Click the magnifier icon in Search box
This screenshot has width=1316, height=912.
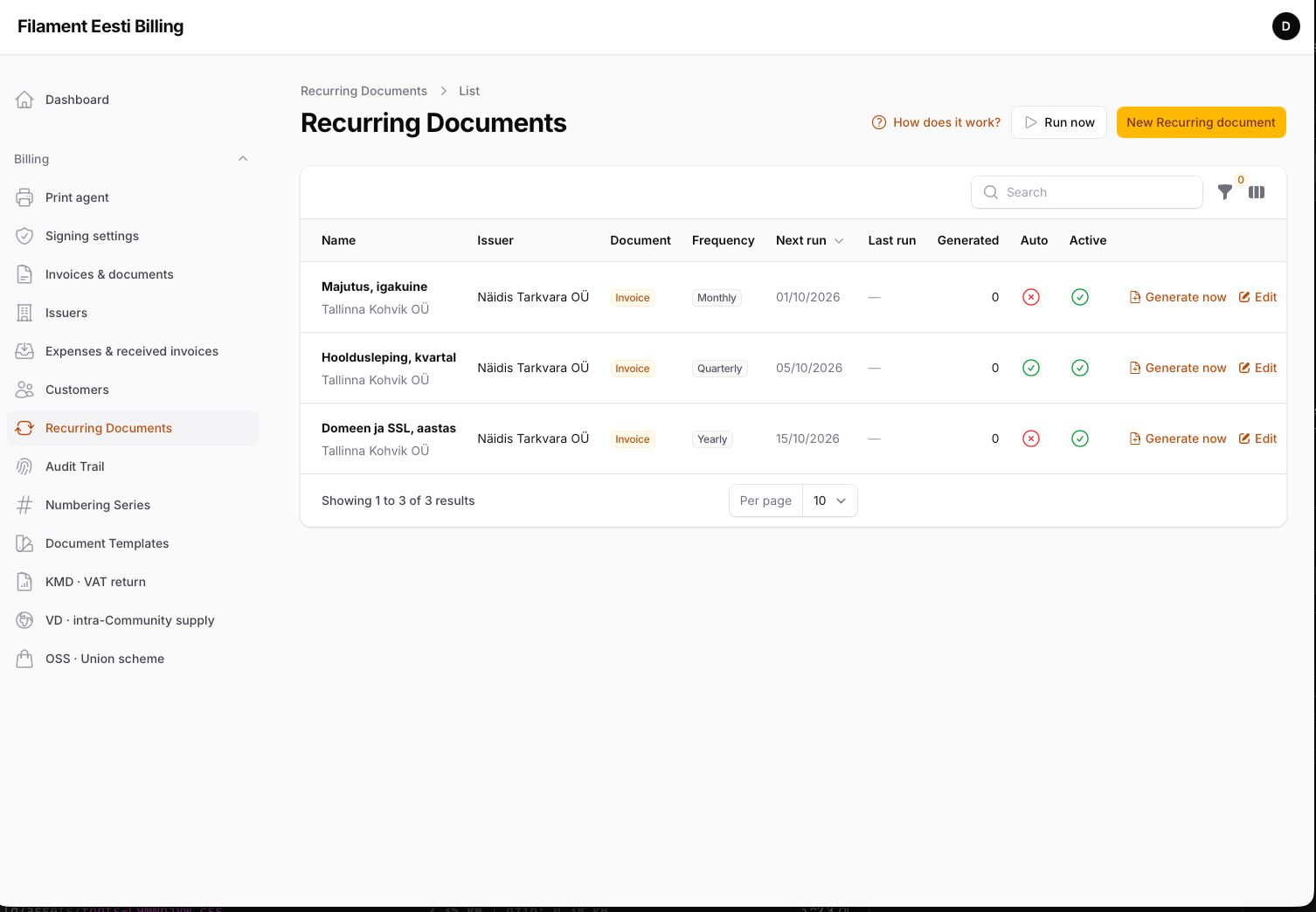(x=991, y=192)
